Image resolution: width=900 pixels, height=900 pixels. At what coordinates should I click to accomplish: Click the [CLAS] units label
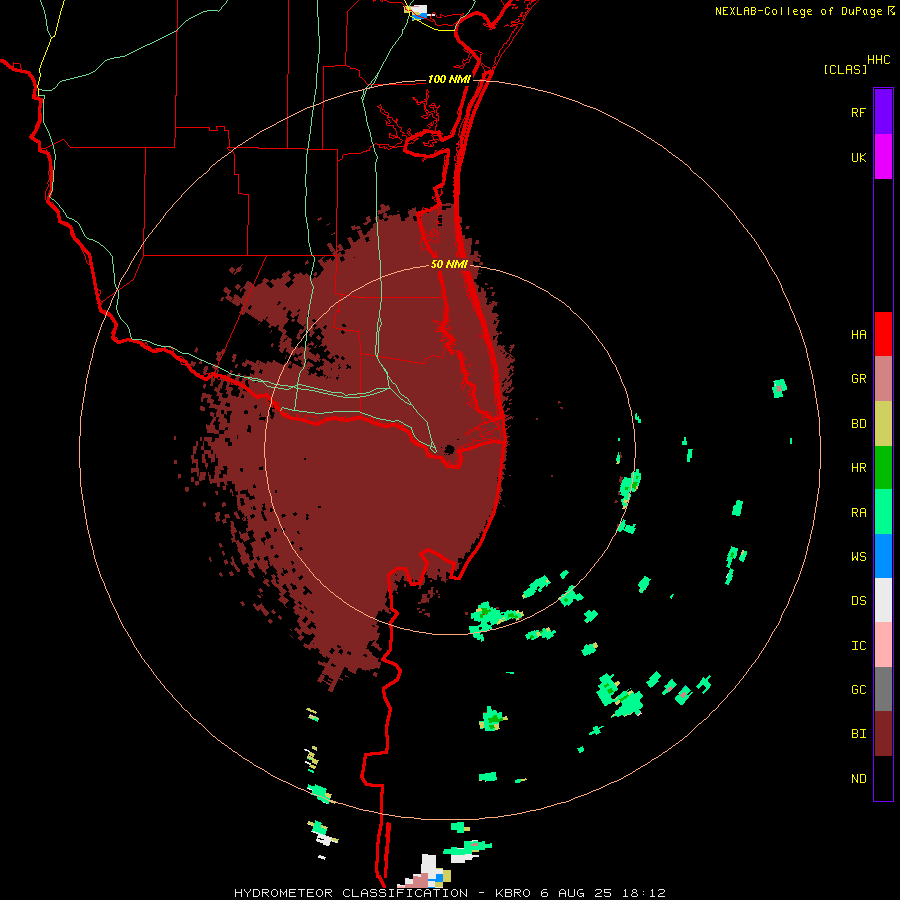tap(845, 69)
